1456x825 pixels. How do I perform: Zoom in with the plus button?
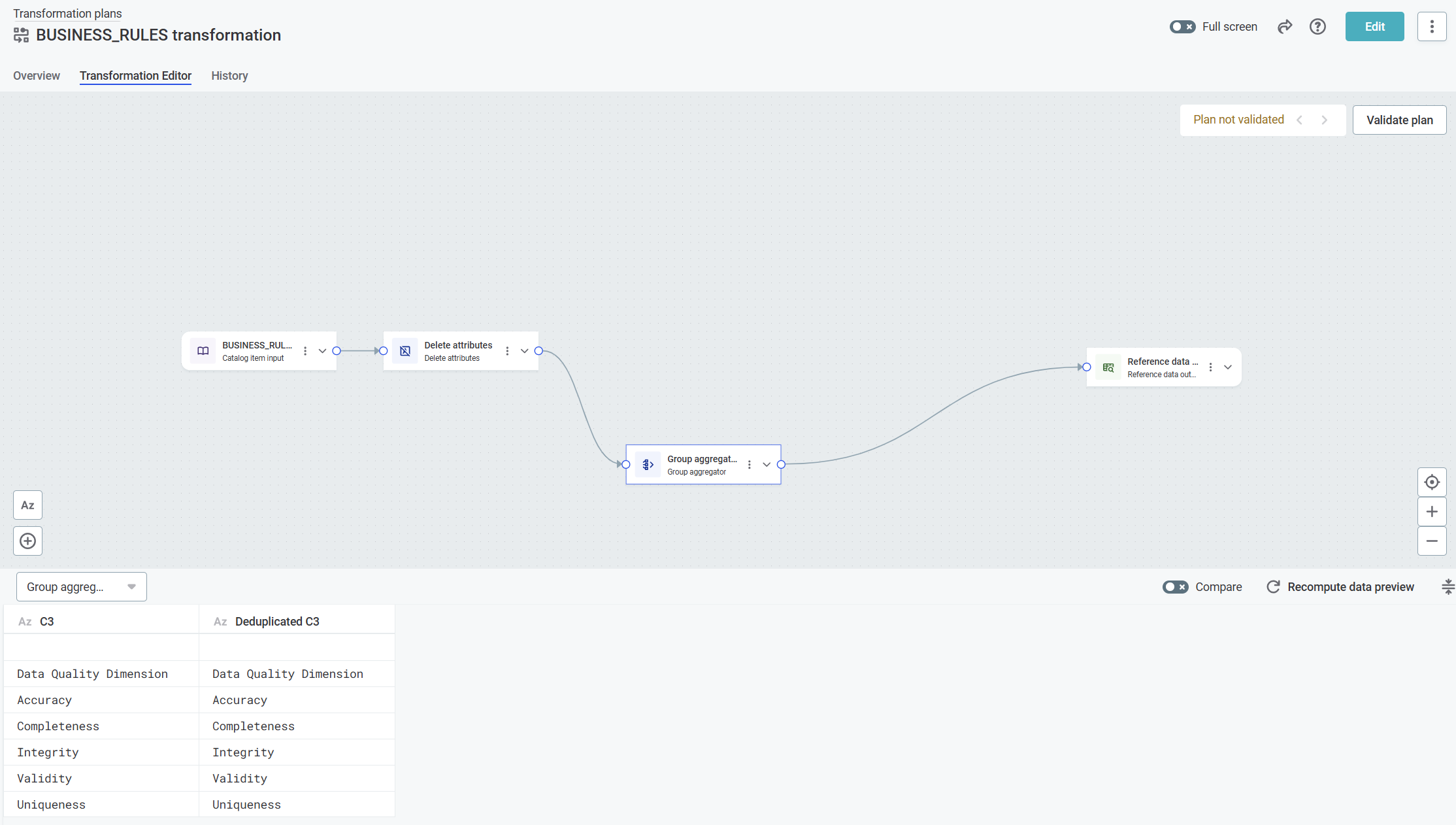coord(1431,512)
